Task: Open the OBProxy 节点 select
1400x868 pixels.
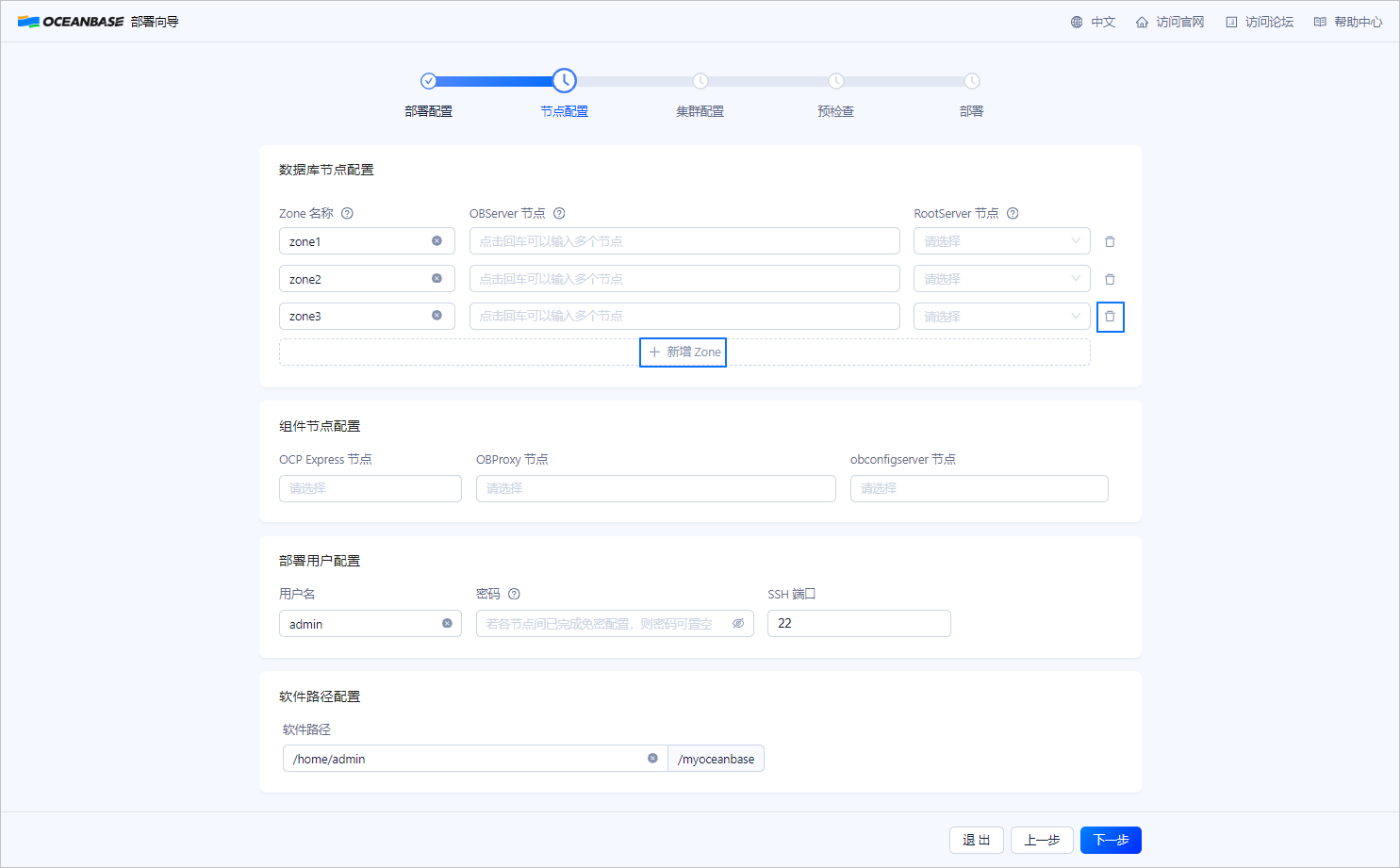Action: tap(656, 488)
